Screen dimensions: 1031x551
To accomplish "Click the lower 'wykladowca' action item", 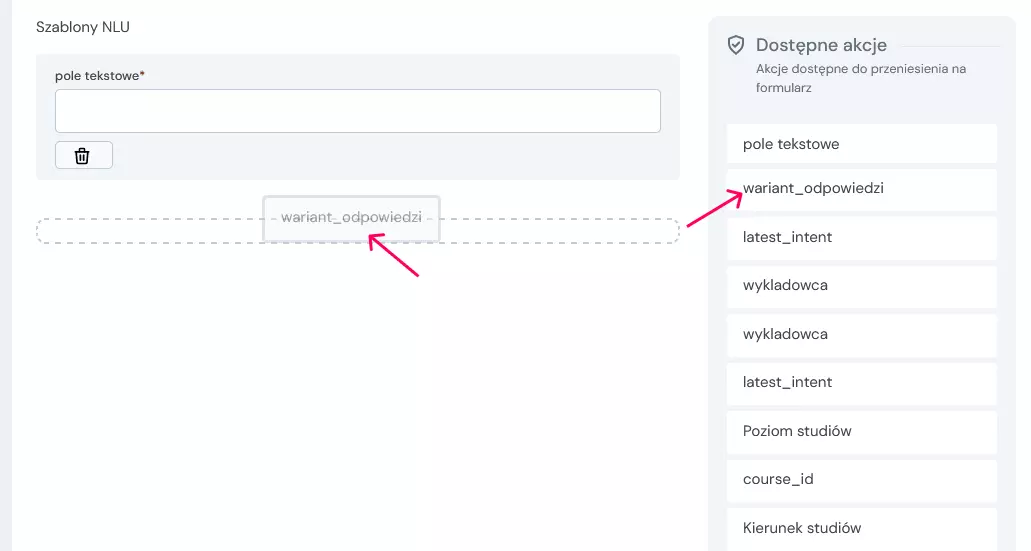I will click(861, 334).
